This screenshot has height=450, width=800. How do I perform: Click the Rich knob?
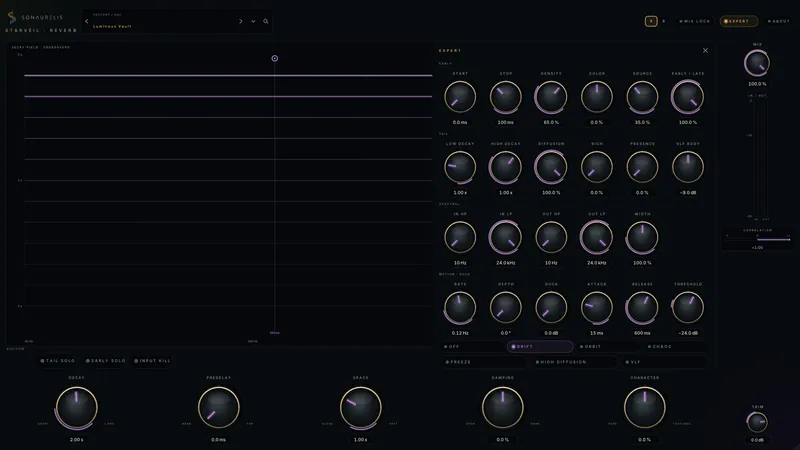(596, 167)
